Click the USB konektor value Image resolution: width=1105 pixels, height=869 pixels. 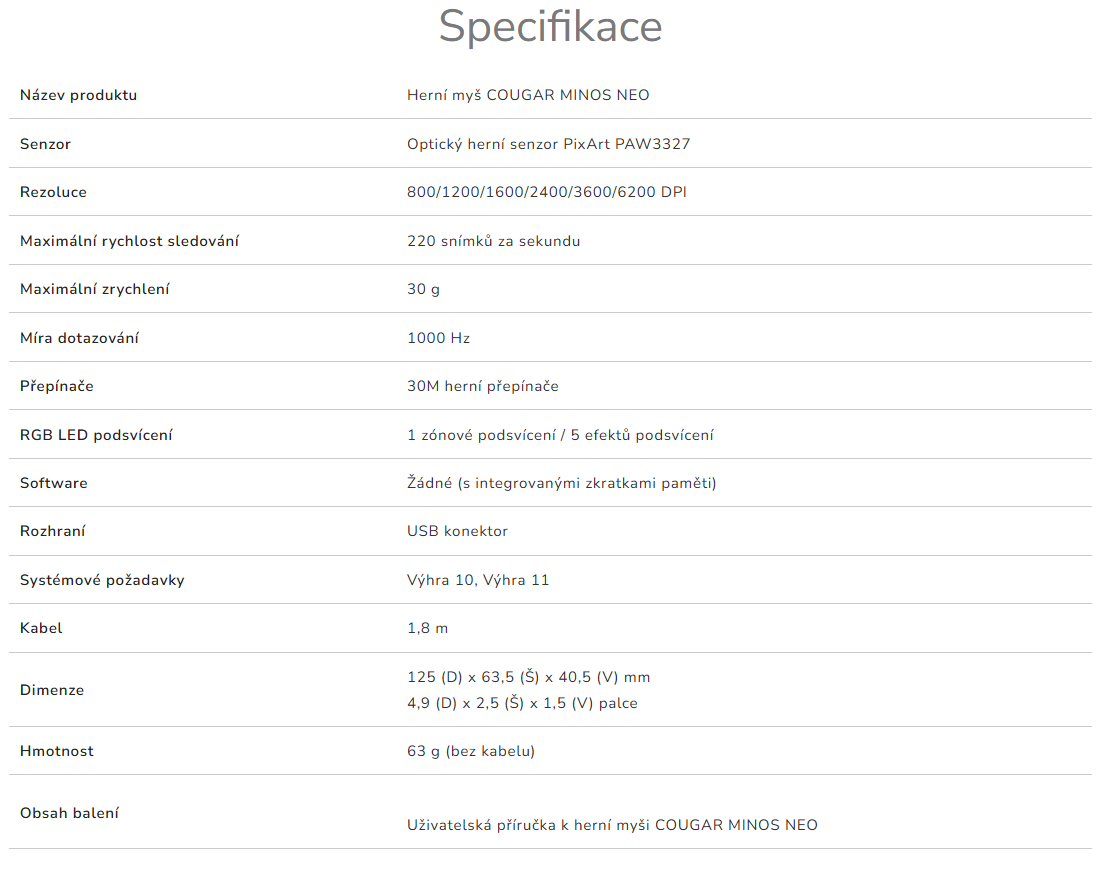(x=457, y=531)
